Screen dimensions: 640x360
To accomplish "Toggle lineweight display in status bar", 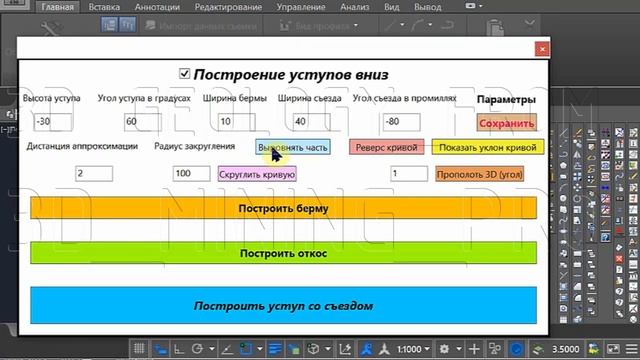I will (275, 349).
